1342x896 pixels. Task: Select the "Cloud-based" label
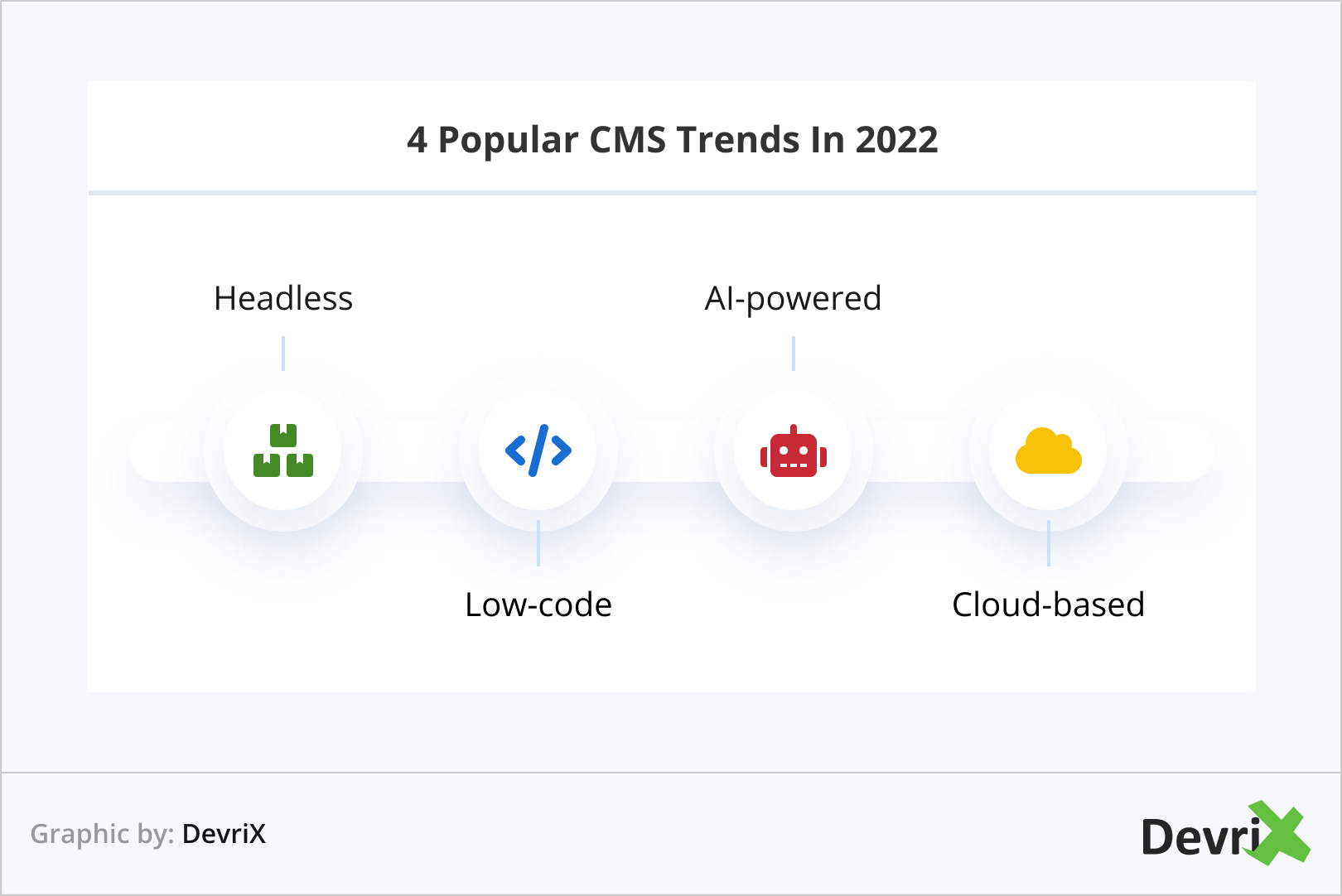[1048, 605]
